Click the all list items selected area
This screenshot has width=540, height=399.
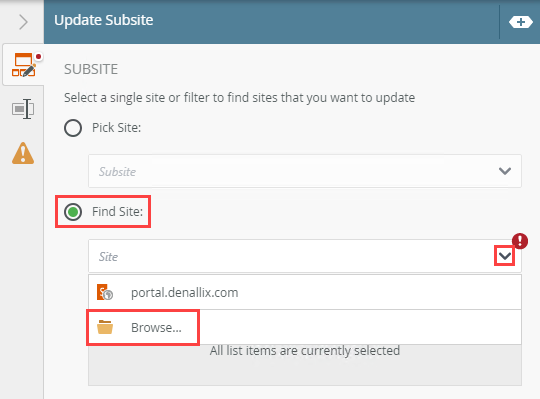[x=305, y=365]
